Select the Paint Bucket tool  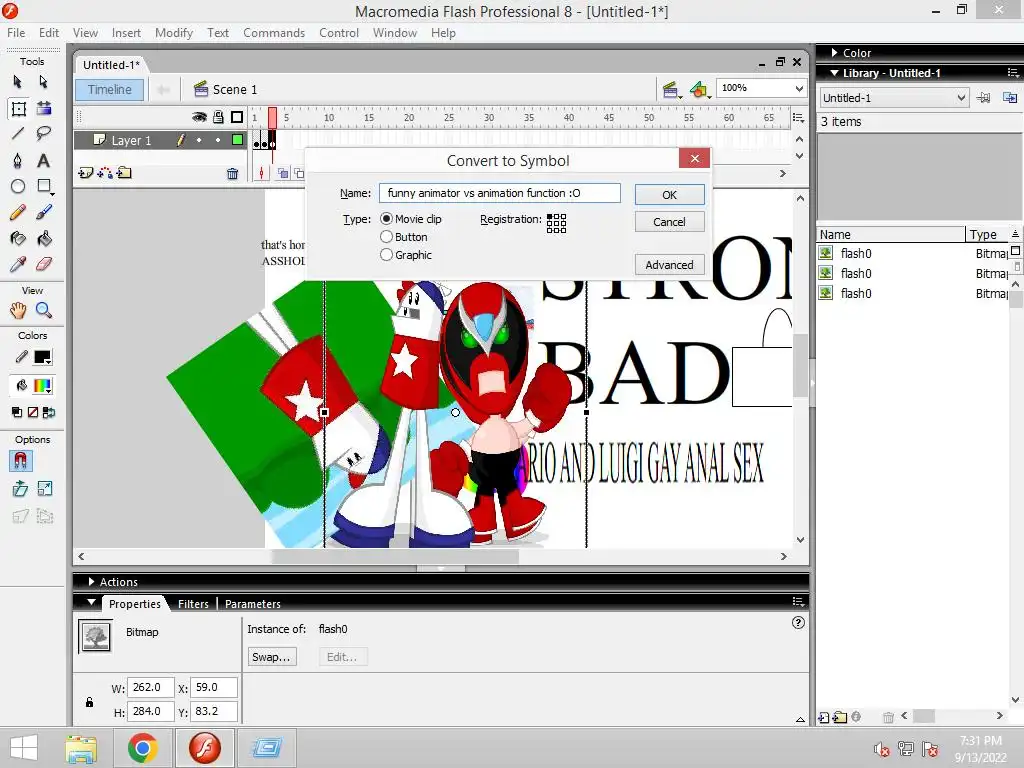(x=44, y=238)
